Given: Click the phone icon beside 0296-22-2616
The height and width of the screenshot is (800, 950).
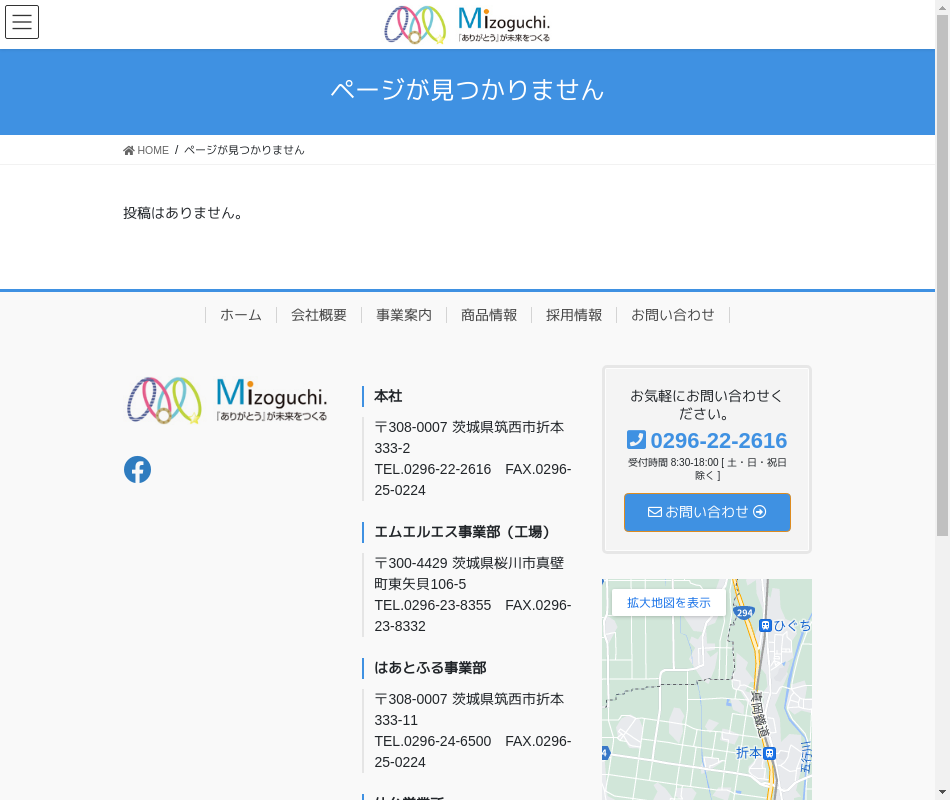Looking at the screenshot, I should pyautogui.click(x=636, y=440).
